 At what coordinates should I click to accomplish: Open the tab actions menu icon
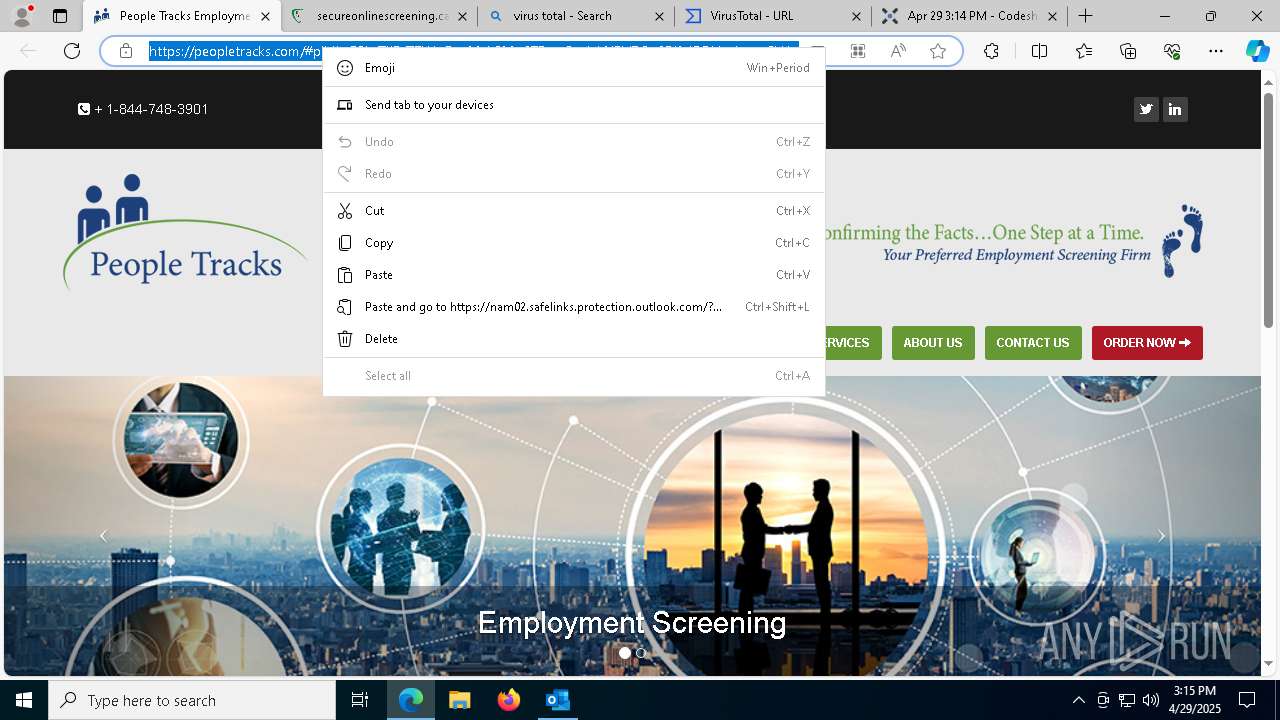(60, 16)
